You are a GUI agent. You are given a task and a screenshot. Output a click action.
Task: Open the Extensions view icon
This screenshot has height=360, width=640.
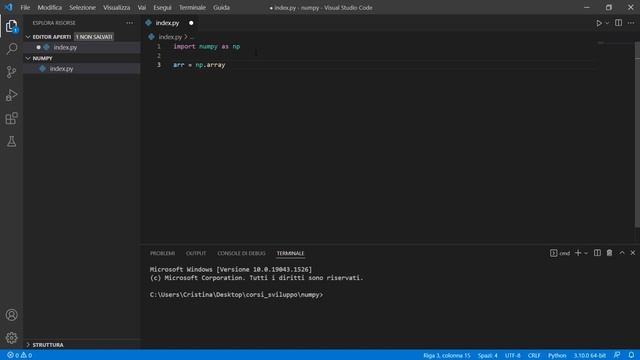pyautogui.click(x=11, y=118)
